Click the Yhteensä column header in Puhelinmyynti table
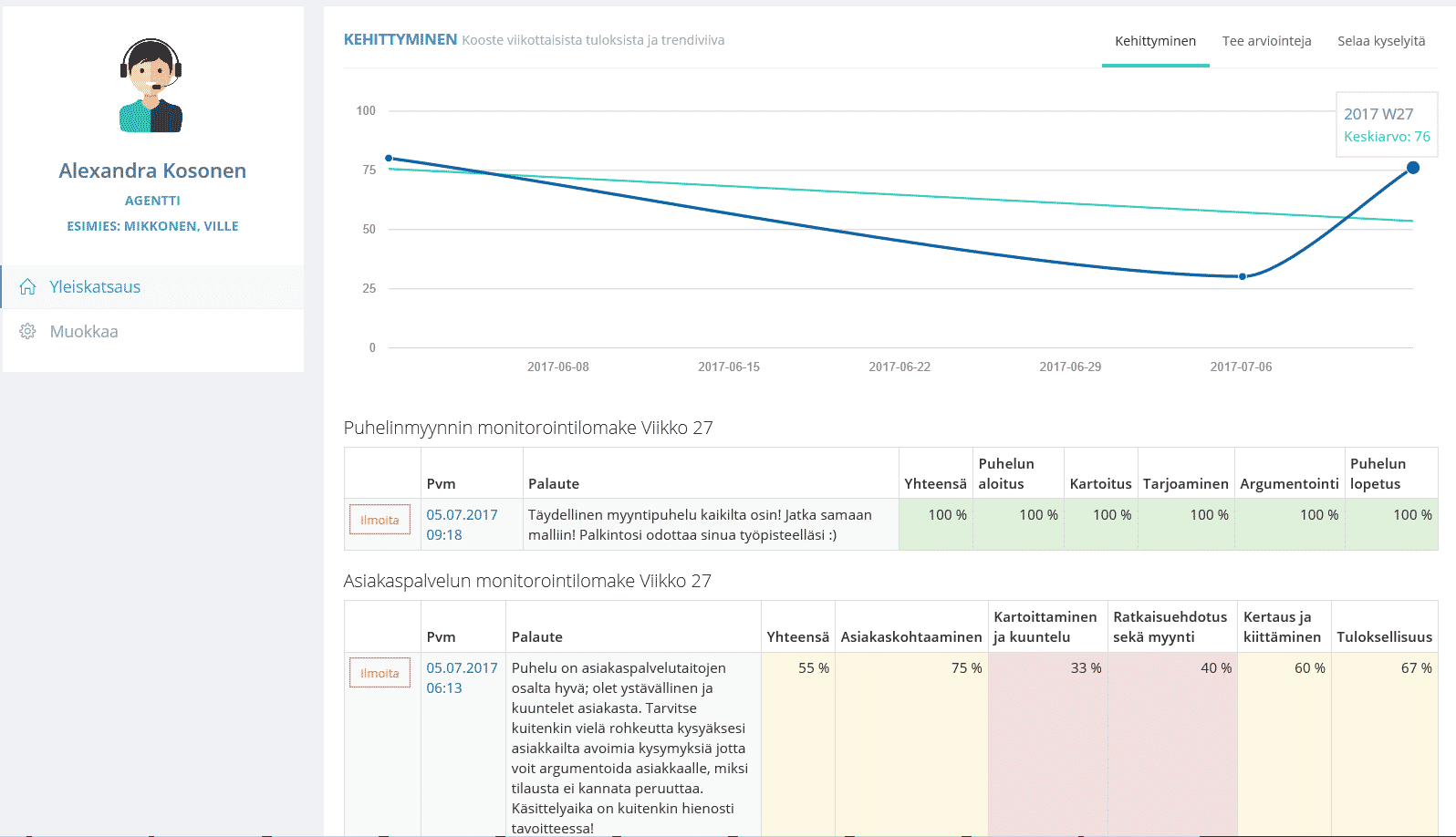 point(935,484)
